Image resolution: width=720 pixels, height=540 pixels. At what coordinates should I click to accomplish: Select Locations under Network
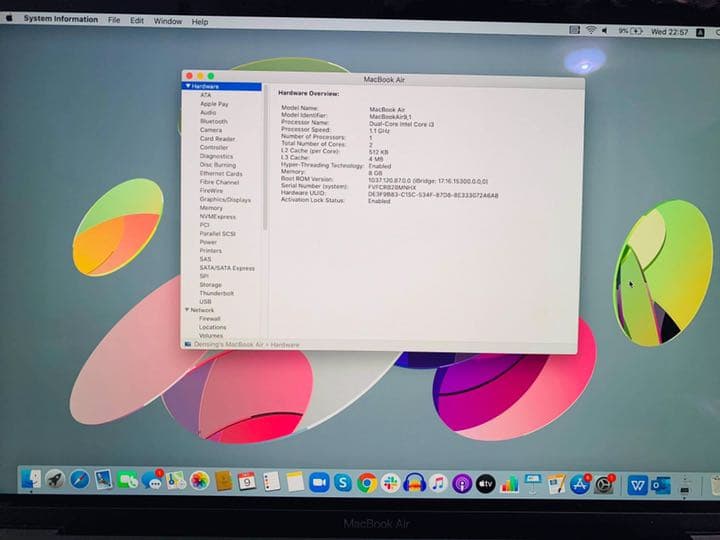click(x=212, y=327)
